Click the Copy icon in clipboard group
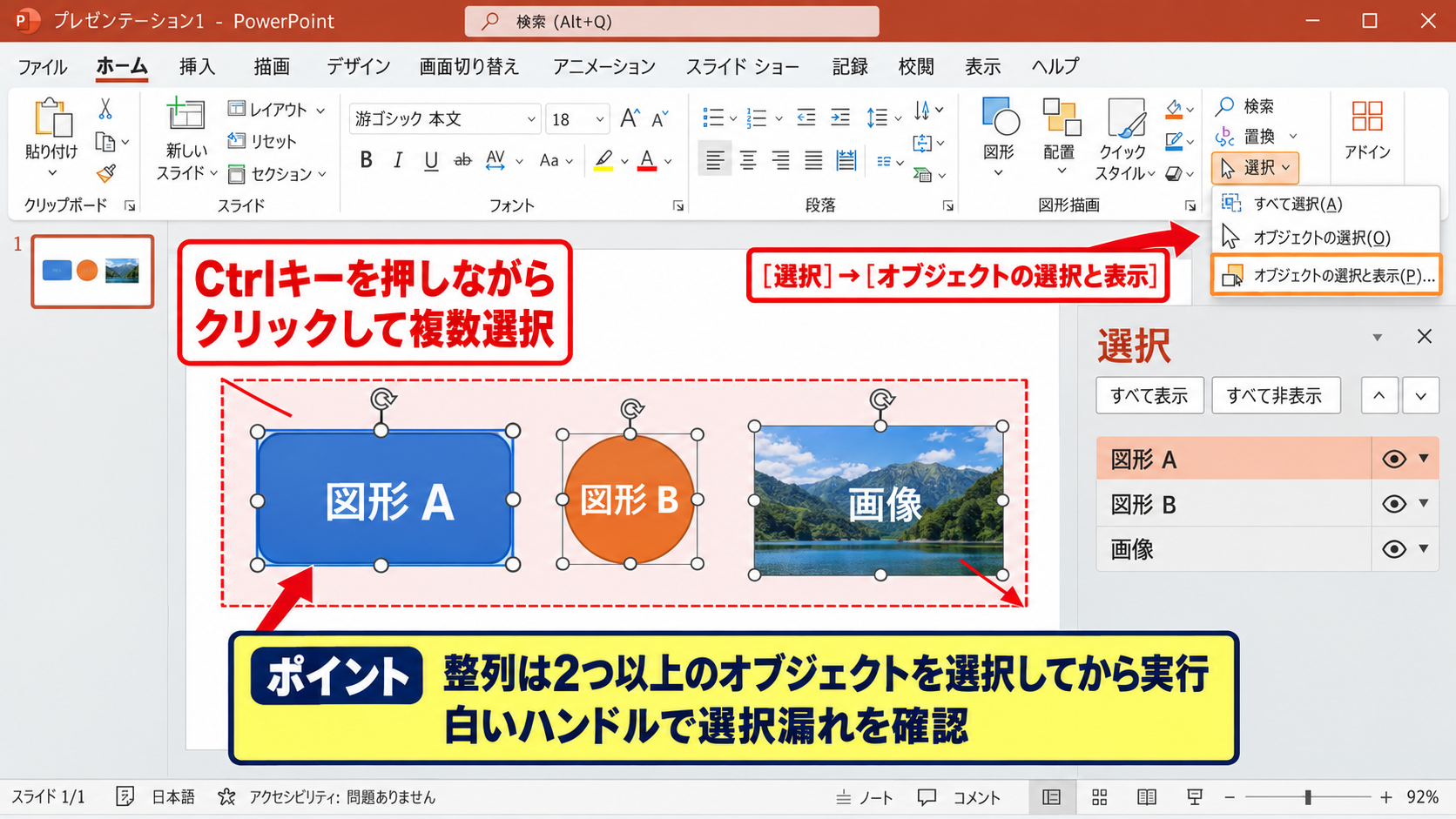The image size is (1456, 819). tap(105, 141)
